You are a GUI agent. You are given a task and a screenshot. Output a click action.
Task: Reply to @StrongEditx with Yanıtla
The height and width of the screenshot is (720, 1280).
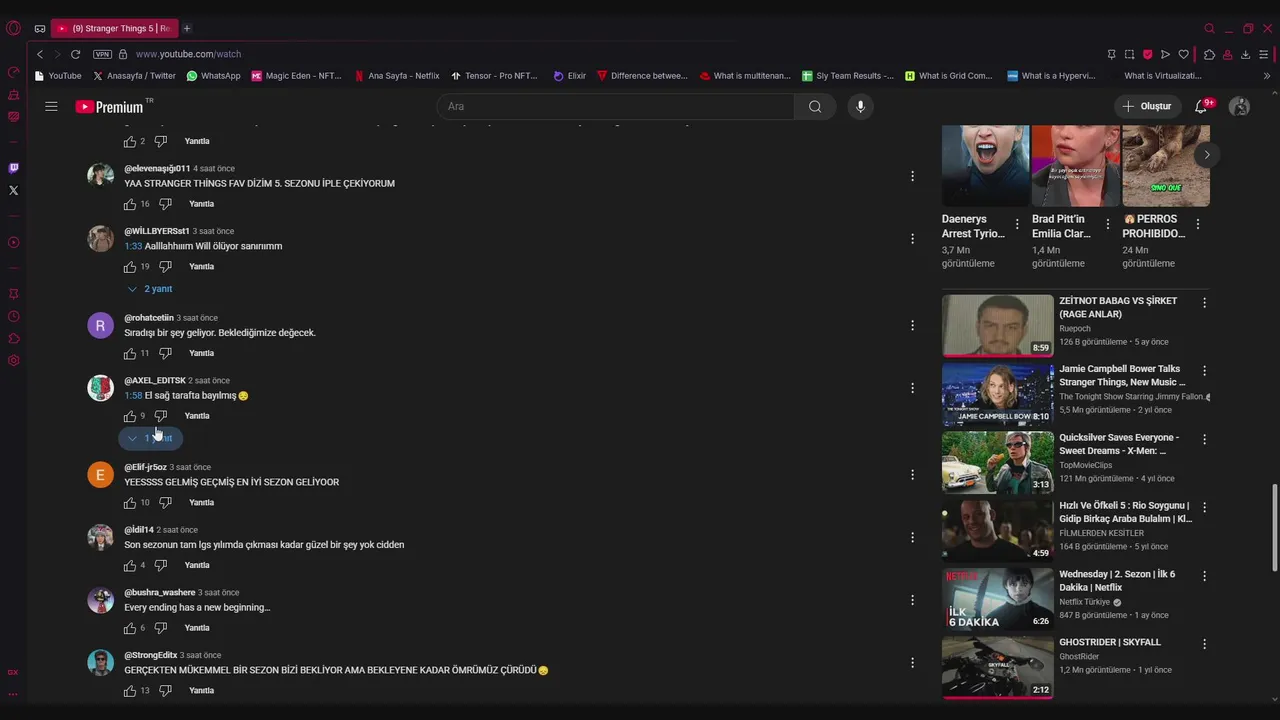(202, 691)
